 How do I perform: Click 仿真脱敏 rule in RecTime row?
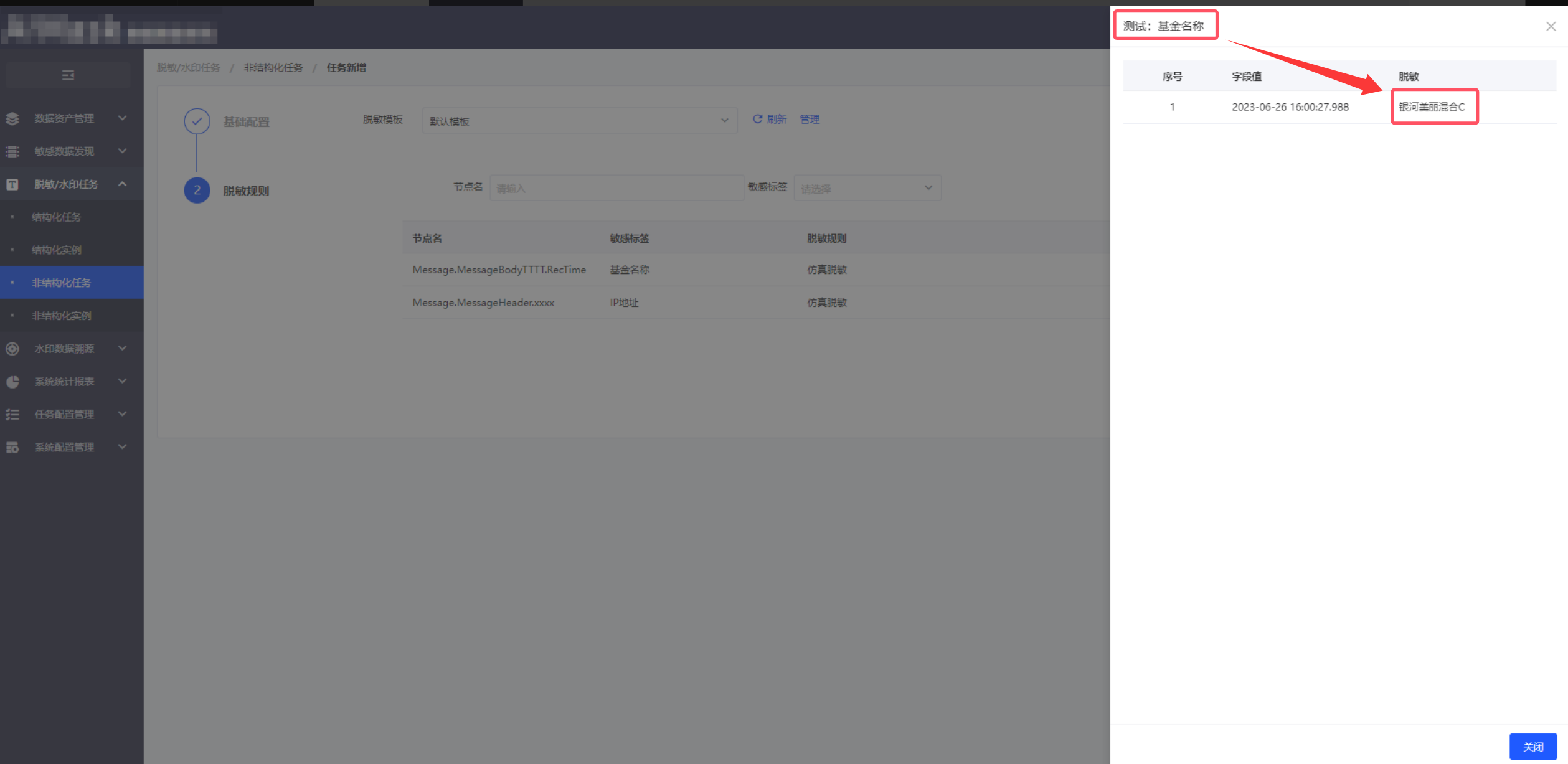pyautogui.click(x=827, y=270)
